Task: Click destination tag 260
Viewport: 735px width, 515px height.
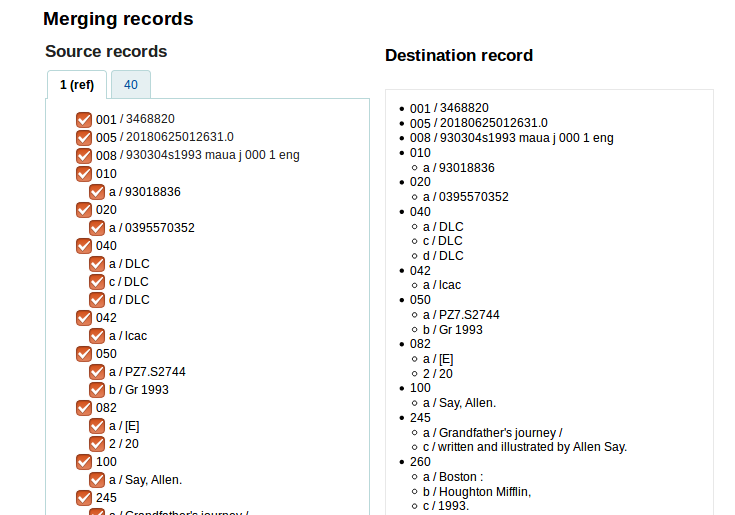Action: (420, 462)
